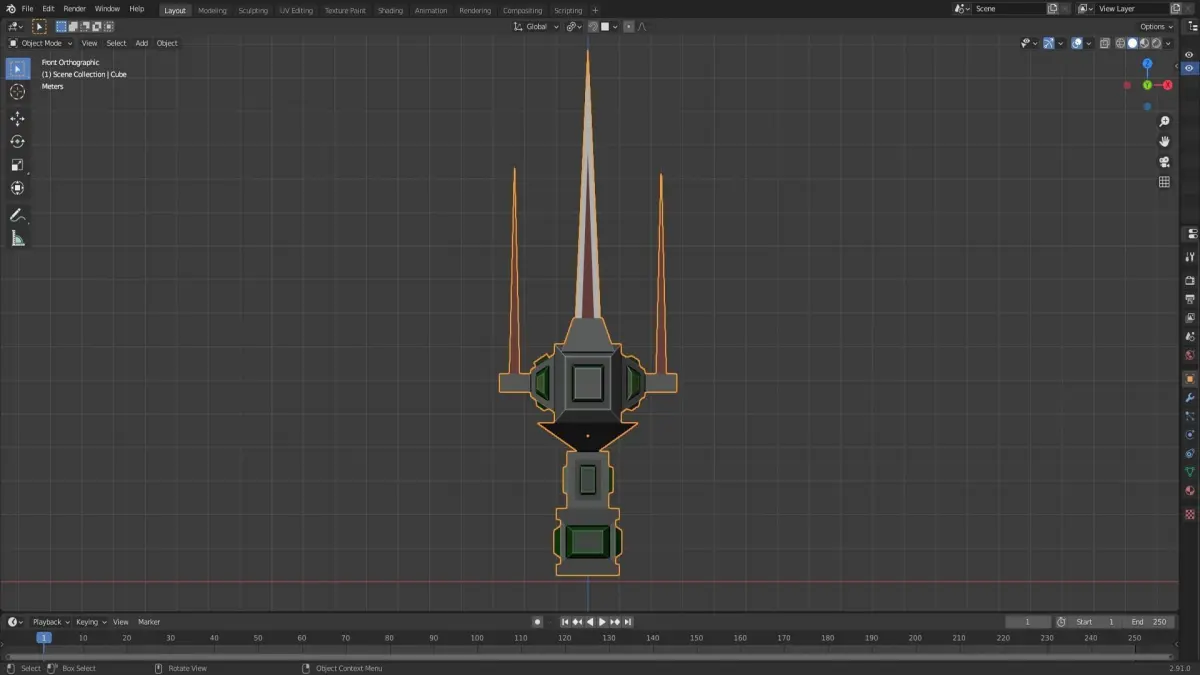Select the Measure tool
Viewport: 1200px width, 675px height.
[17, 238]
